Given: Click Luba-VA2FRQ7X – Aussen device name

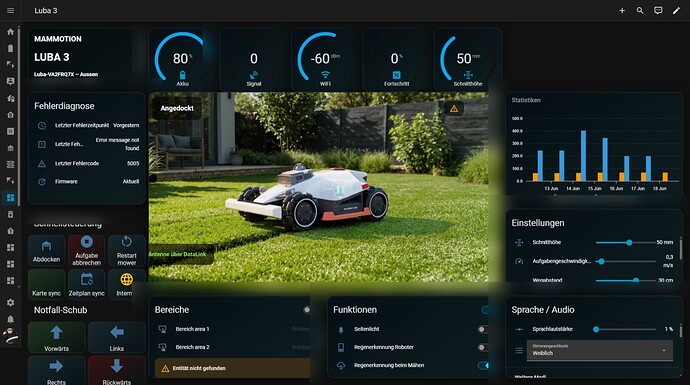Looking at the screenshot, I should click(66, 74).
